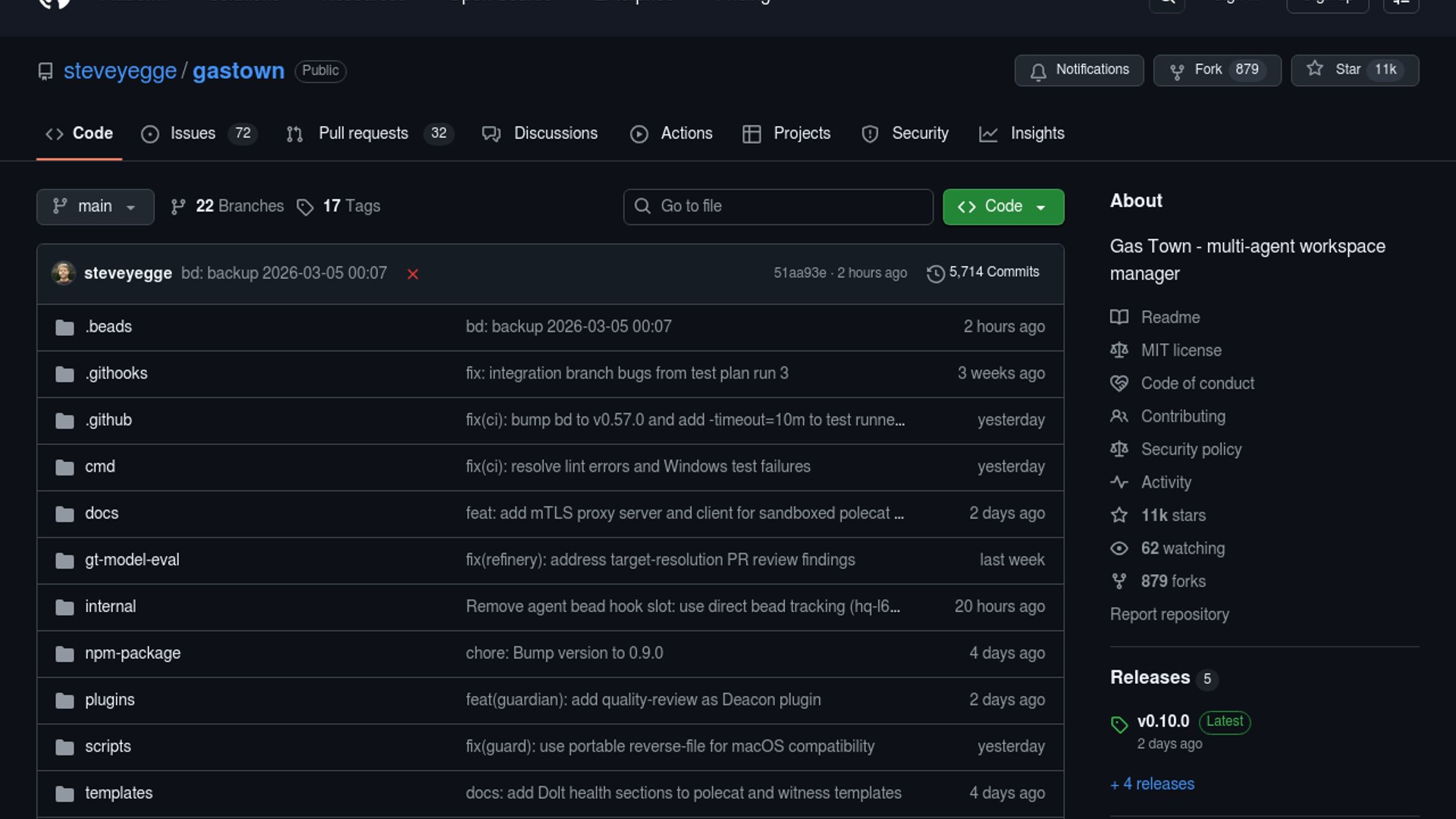Click the Notifications bell button
The image size is (1456, 819).
[1078, 70]
